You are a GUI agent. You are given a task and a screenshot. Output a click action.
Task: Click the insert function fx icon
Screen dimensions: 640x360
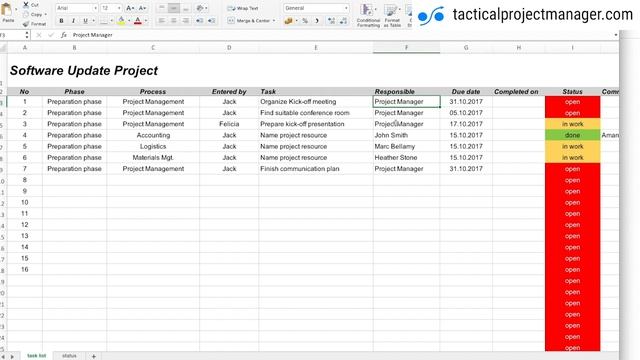[64, 35]
